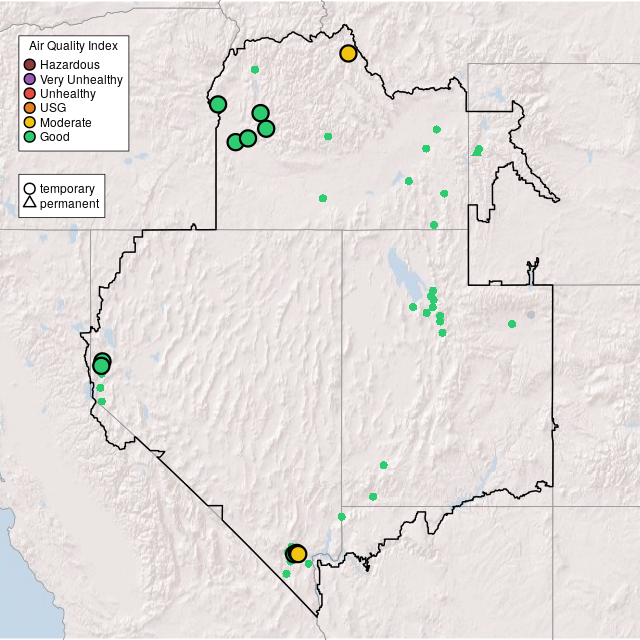
Task: Select the USG orange legend swatch
Action: pyautogui.click(x=30, y=108)
